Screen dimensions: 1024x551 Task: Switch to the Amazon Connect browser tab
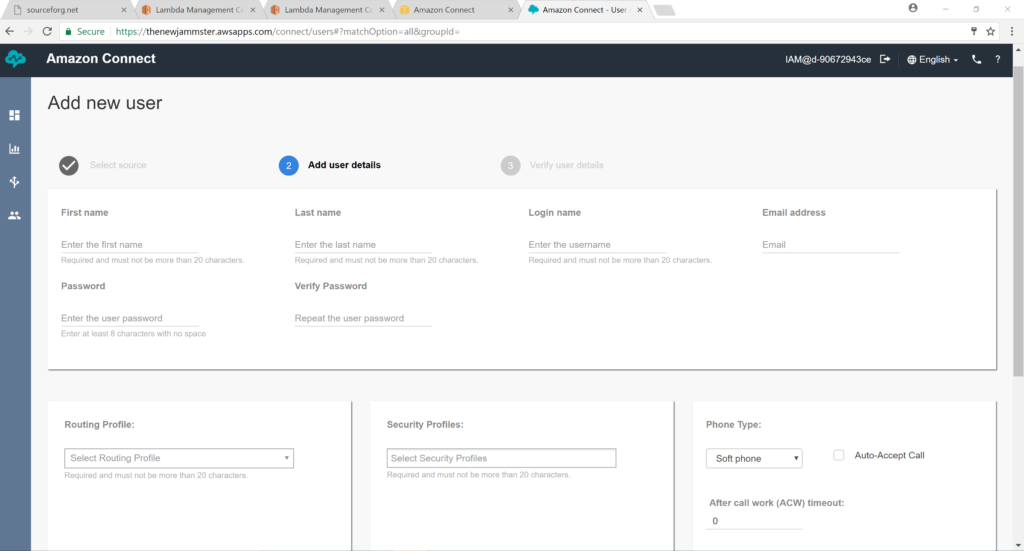click(x=456, y=10)
